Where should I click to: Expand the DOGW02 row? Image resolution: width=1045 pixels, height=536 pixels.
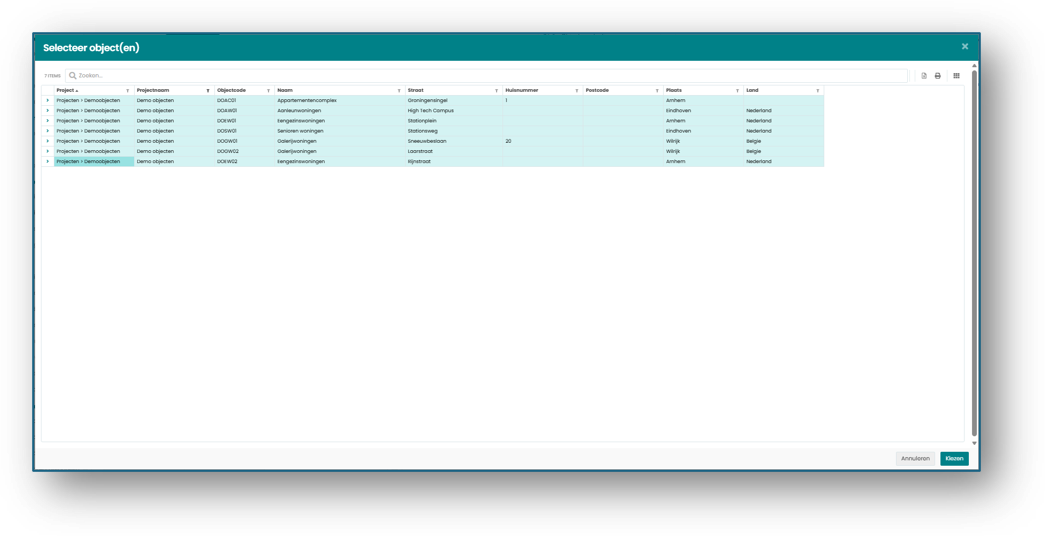click(48, 151)
